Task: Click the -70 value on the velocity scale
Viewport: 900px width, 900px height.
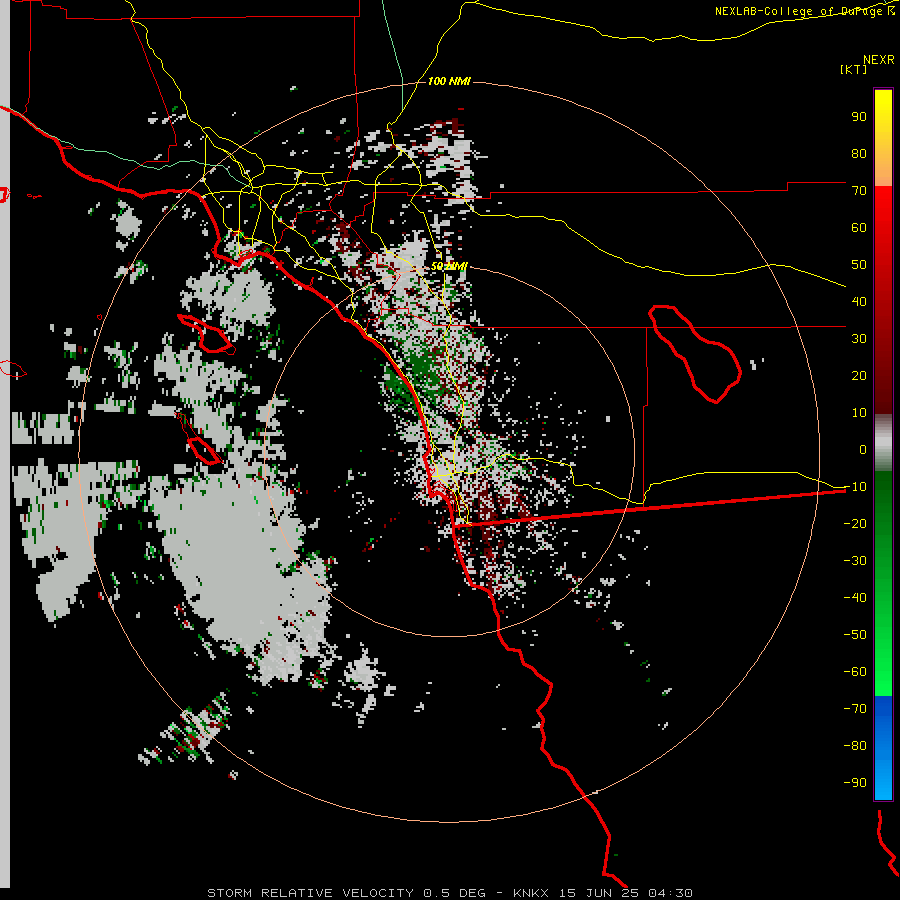Action: pyautogui.click(x=855, y=709)
